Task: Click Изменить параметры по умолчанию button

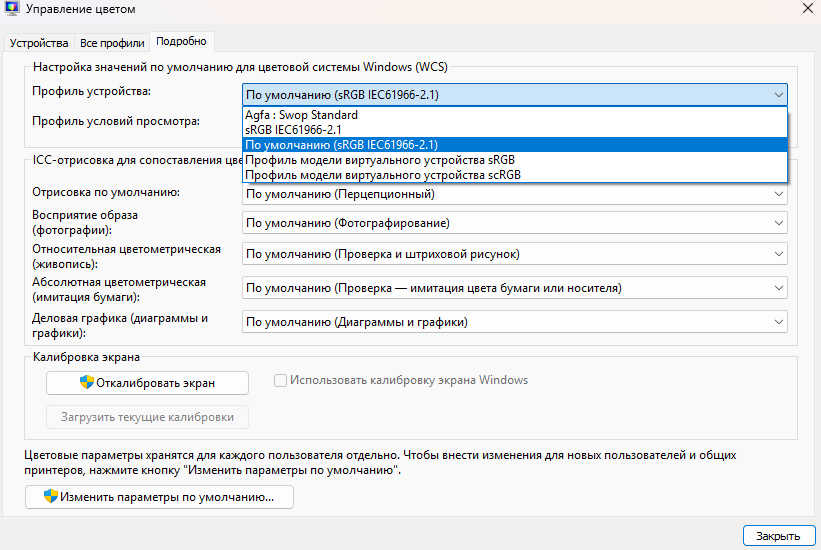Action: tap(159, 497)
